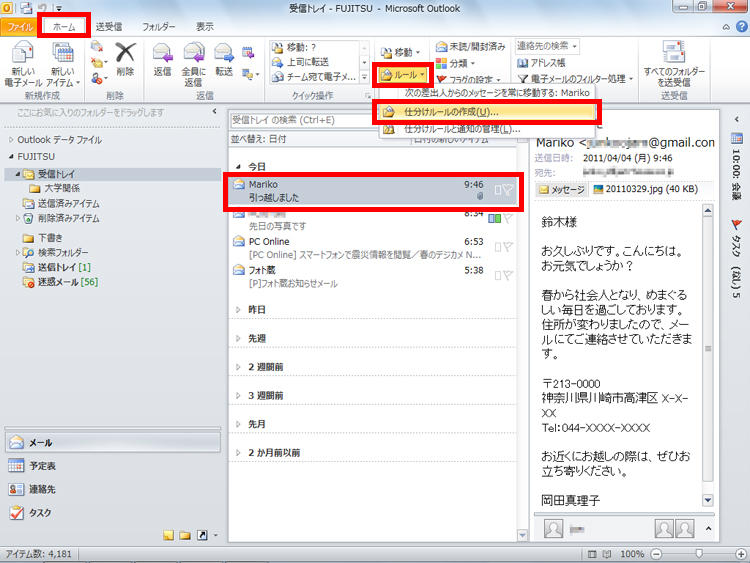
Task: Open the ルール dropdown button
Action: coord(403,75)
